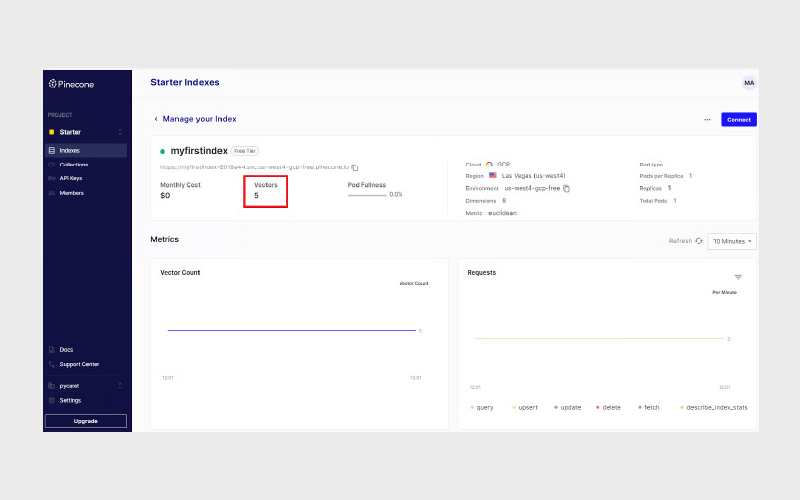Open Indexes in the sidebar
Image resolution: width=800 pixels, height=500 pixels.
[86, 151]
